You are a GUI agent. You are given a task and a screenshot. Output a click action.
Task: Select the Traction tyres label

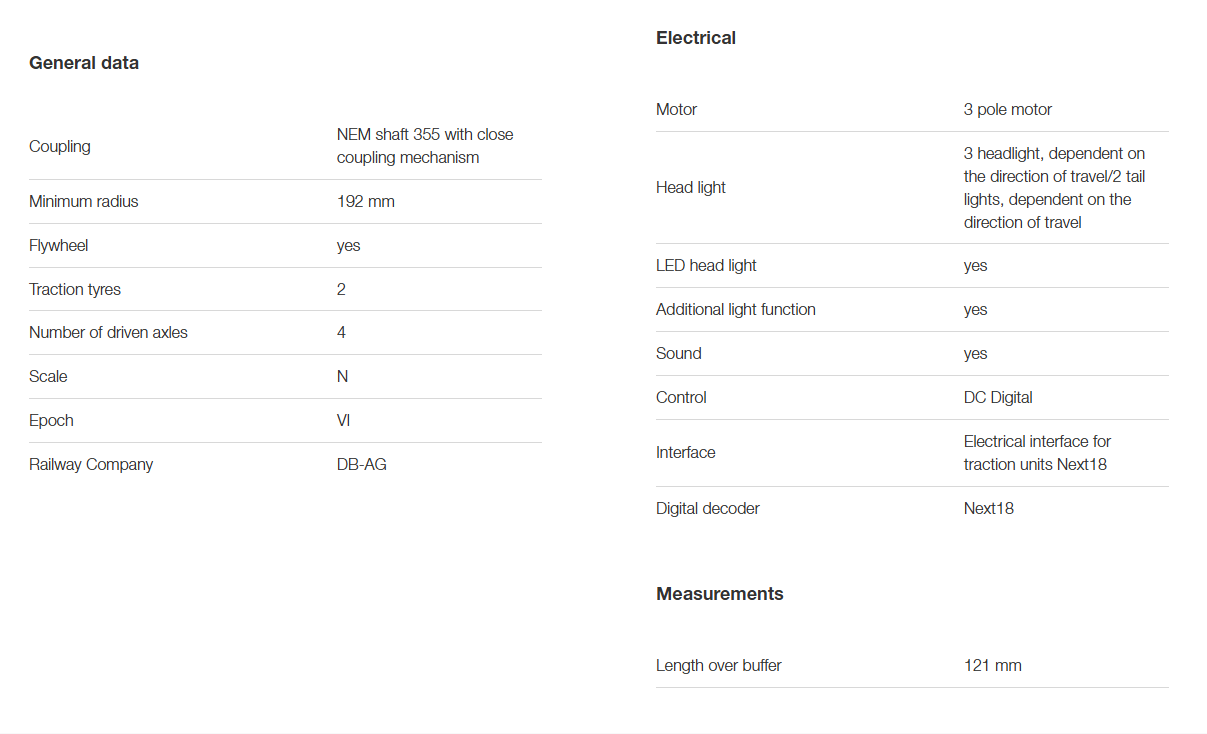(75, 290)
